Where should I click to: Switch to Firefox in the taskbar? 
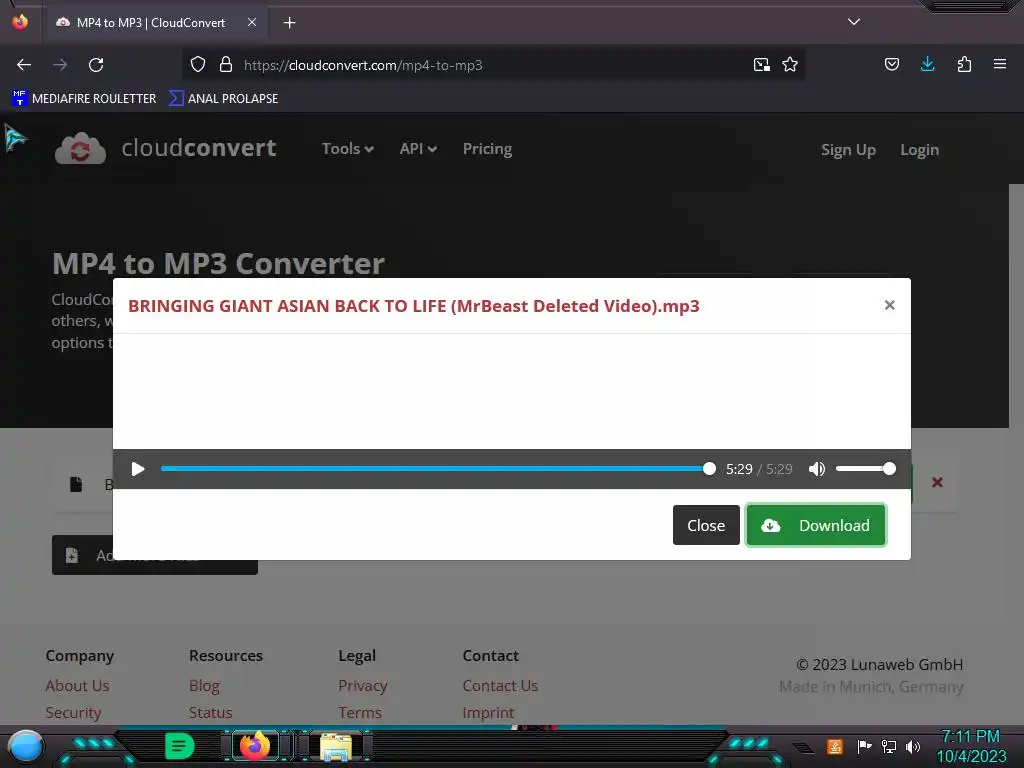click(255, 746)
